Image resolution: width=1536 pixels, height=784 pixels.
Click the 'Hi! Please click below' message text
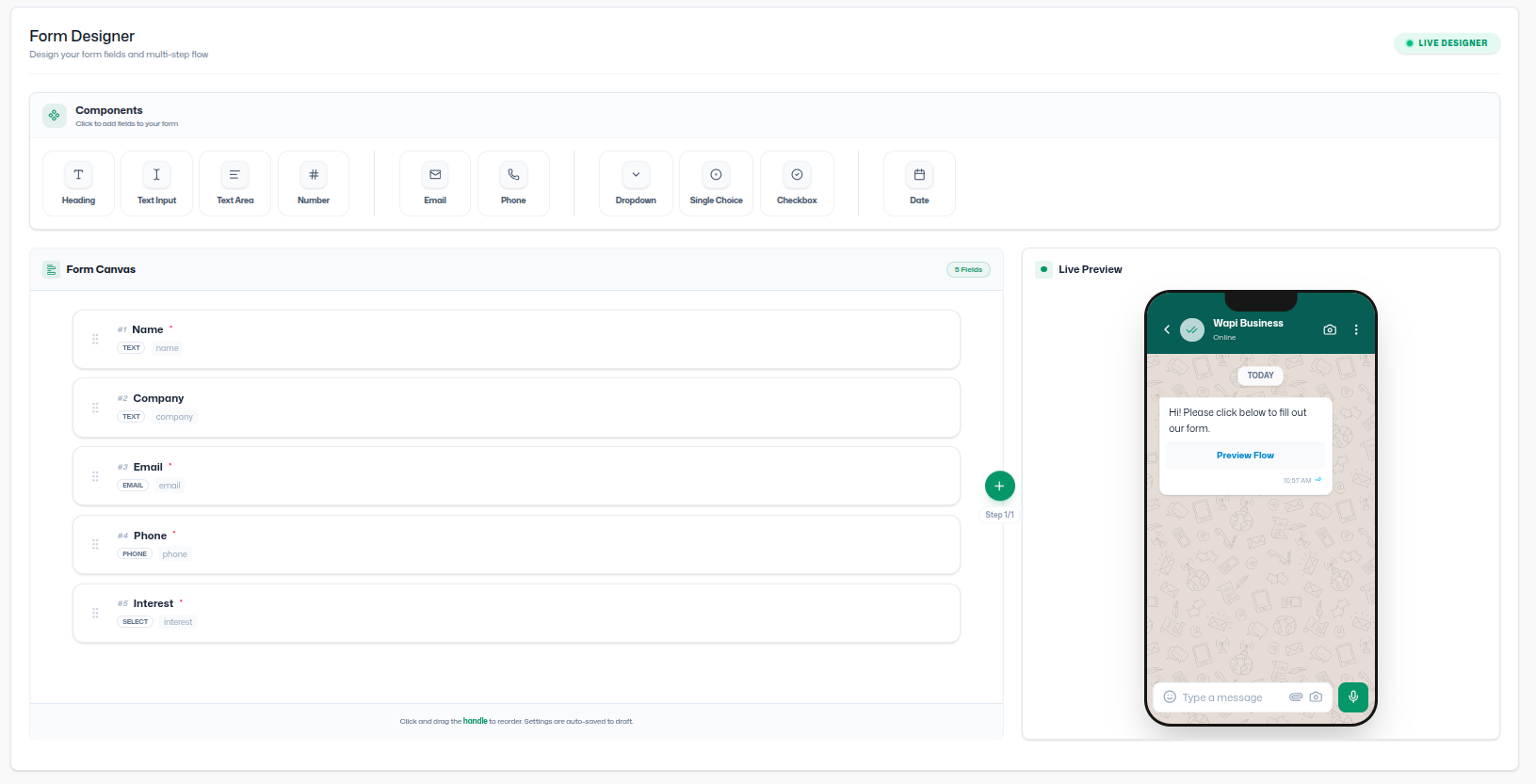coord(1237,421)
